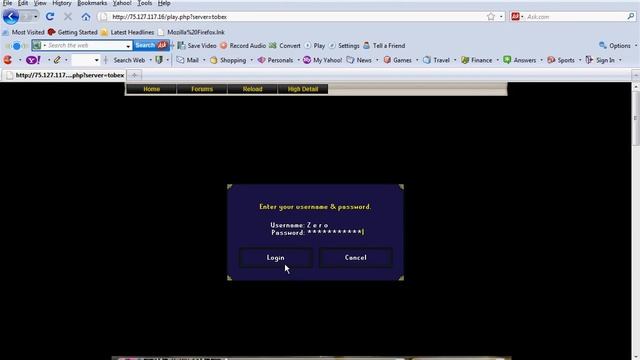The width and height of the screenshot is (640, 360).
Task: Open Yahoo Shopping icon
Action: click(213, 60)
